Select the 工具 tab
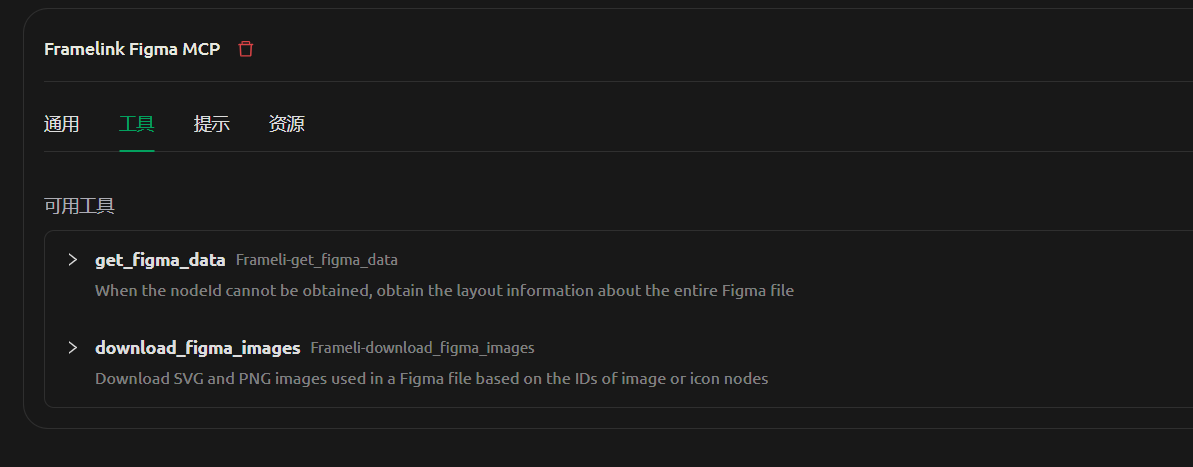The width and height of the screenshot is (1193, 467). tap(137, 124)
